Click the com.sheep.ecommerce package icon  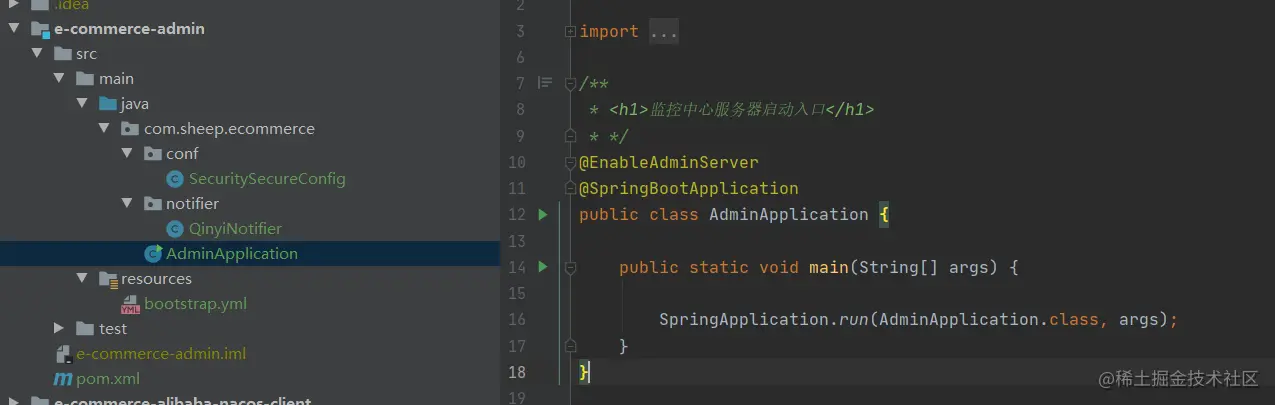click(x=130, y=129)
